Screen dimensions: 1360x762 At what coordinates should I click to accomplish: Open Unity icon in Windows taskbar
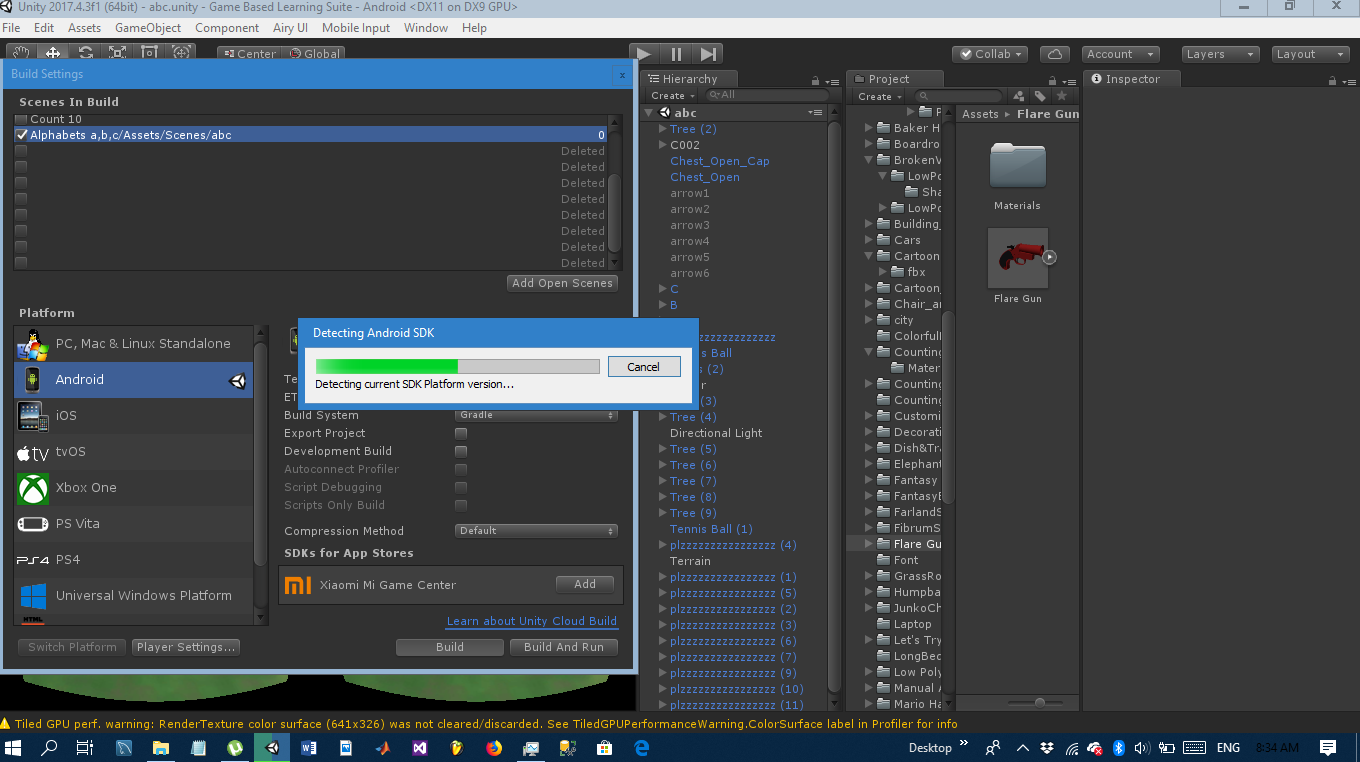272,747
